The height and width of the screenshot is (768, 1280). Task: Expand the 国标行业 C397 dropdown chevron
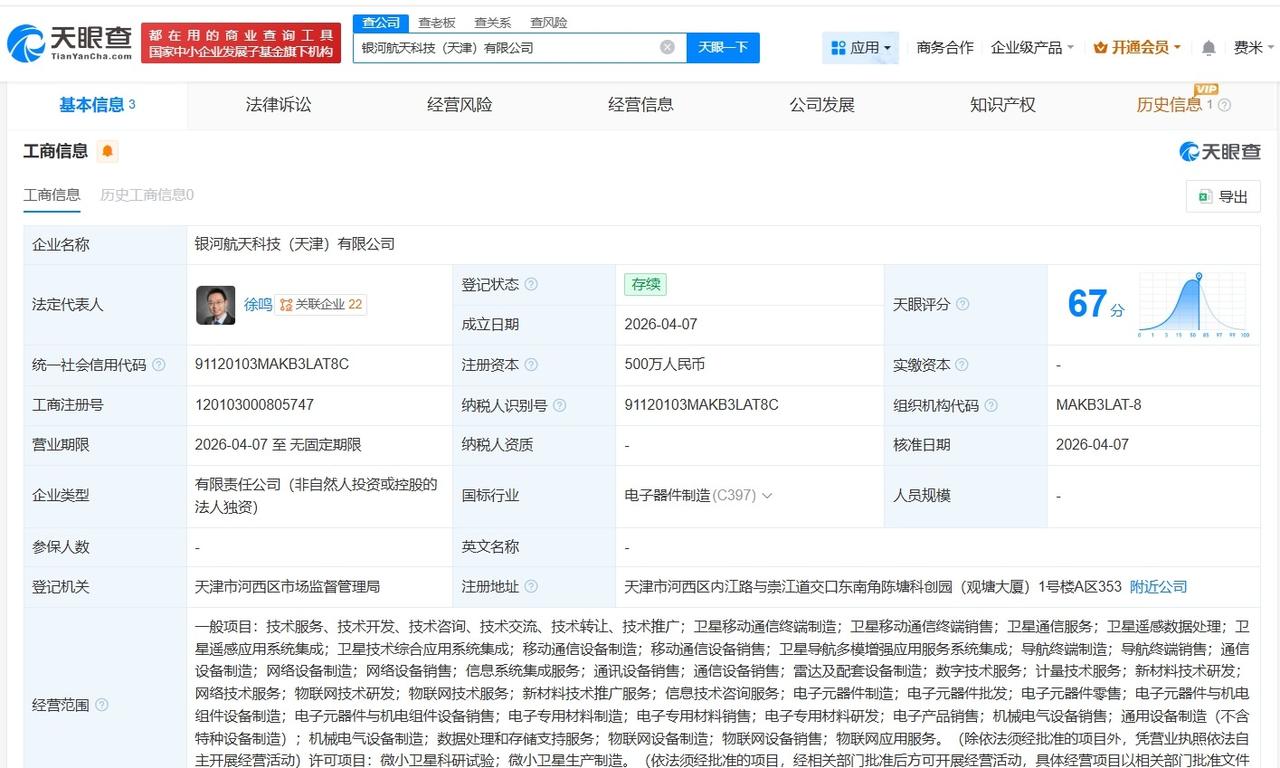(766, 495)
